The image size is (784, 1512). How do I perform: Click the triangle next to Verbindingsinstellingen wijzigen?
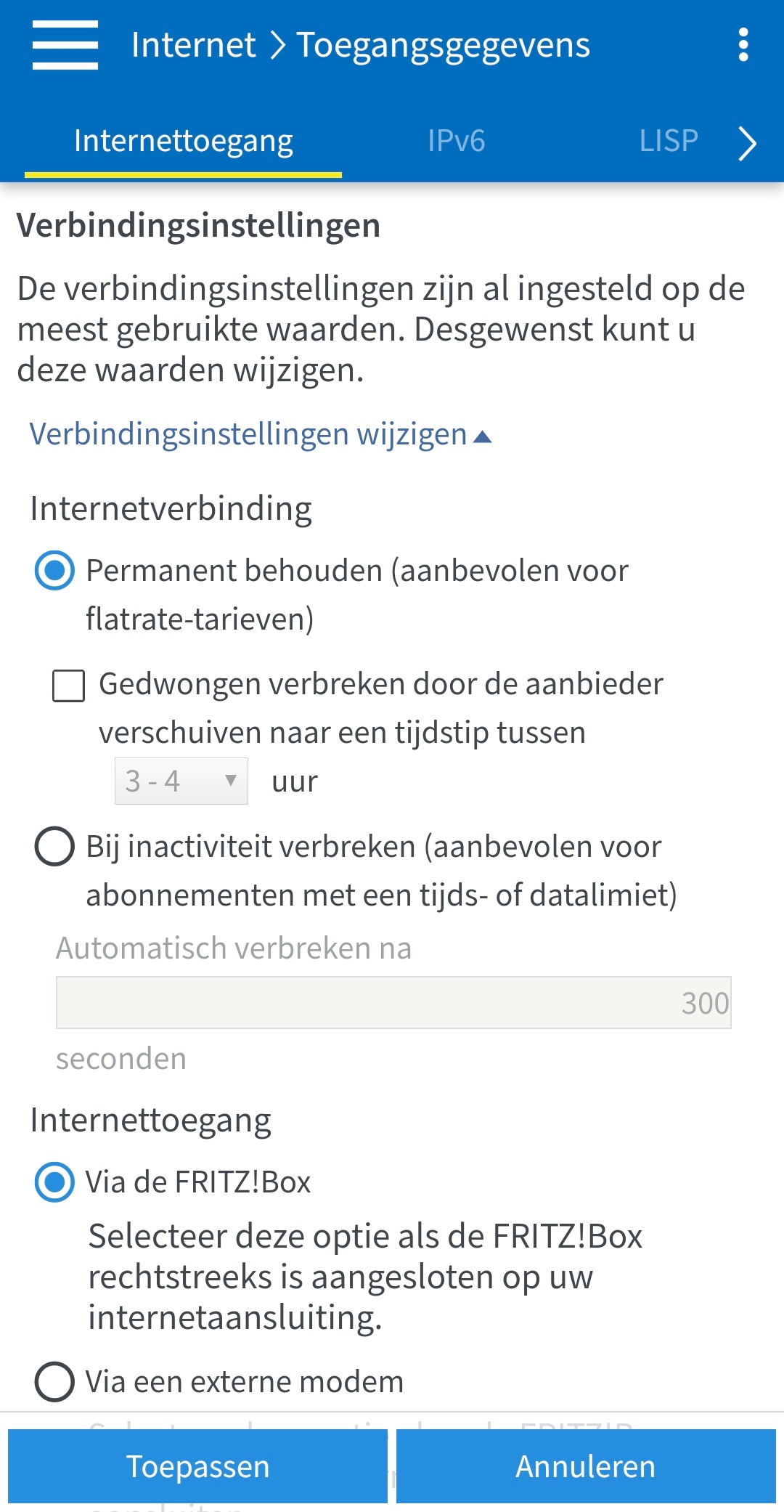point(482,436)
